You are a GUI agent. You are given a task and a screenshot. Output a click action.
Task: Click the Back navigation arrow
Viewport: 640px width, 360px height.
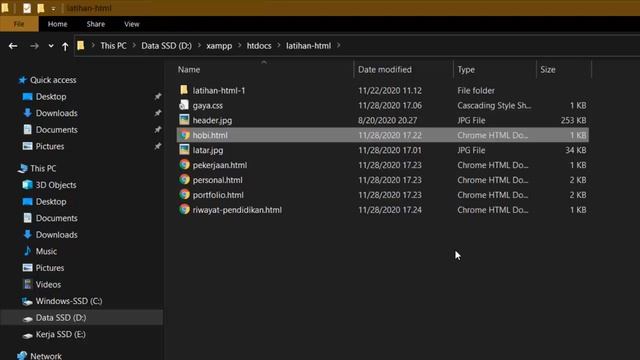(13, 46)
